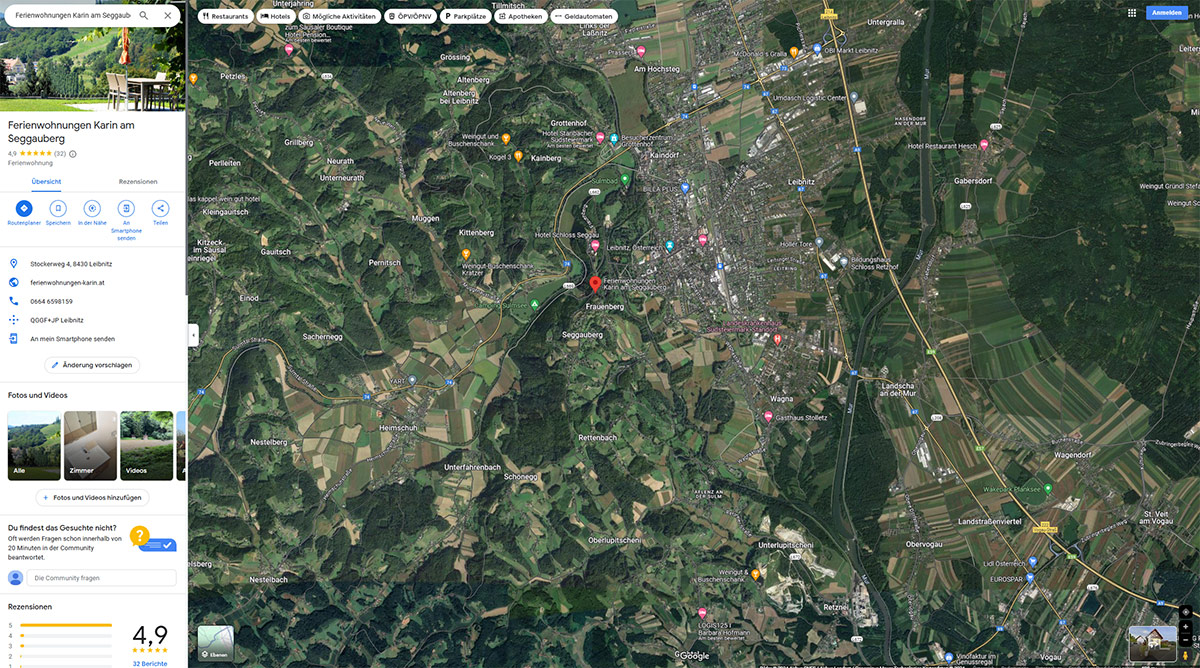The width and height of the screenshot is (1200, 668).
Task: Open the Ebenen map layers thumbnail
Action: tap(215, 643)
